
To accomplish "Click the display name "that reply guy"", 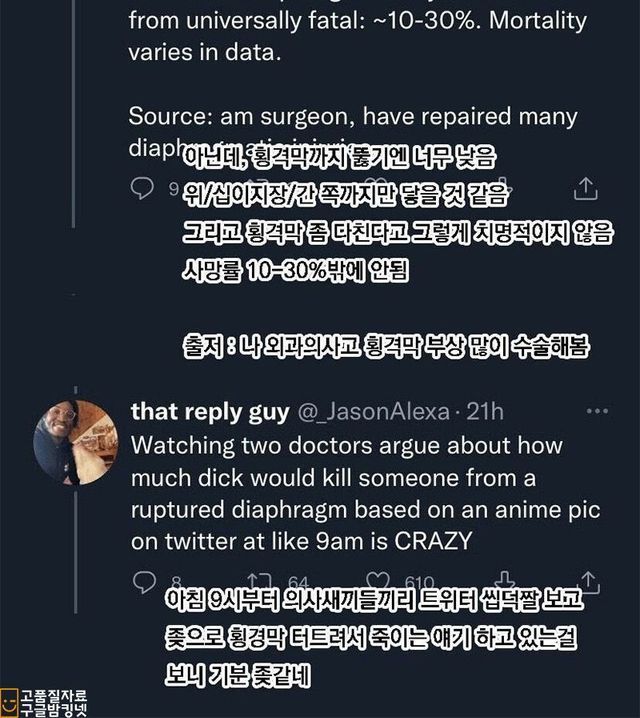I will click(x=210, y=412).
